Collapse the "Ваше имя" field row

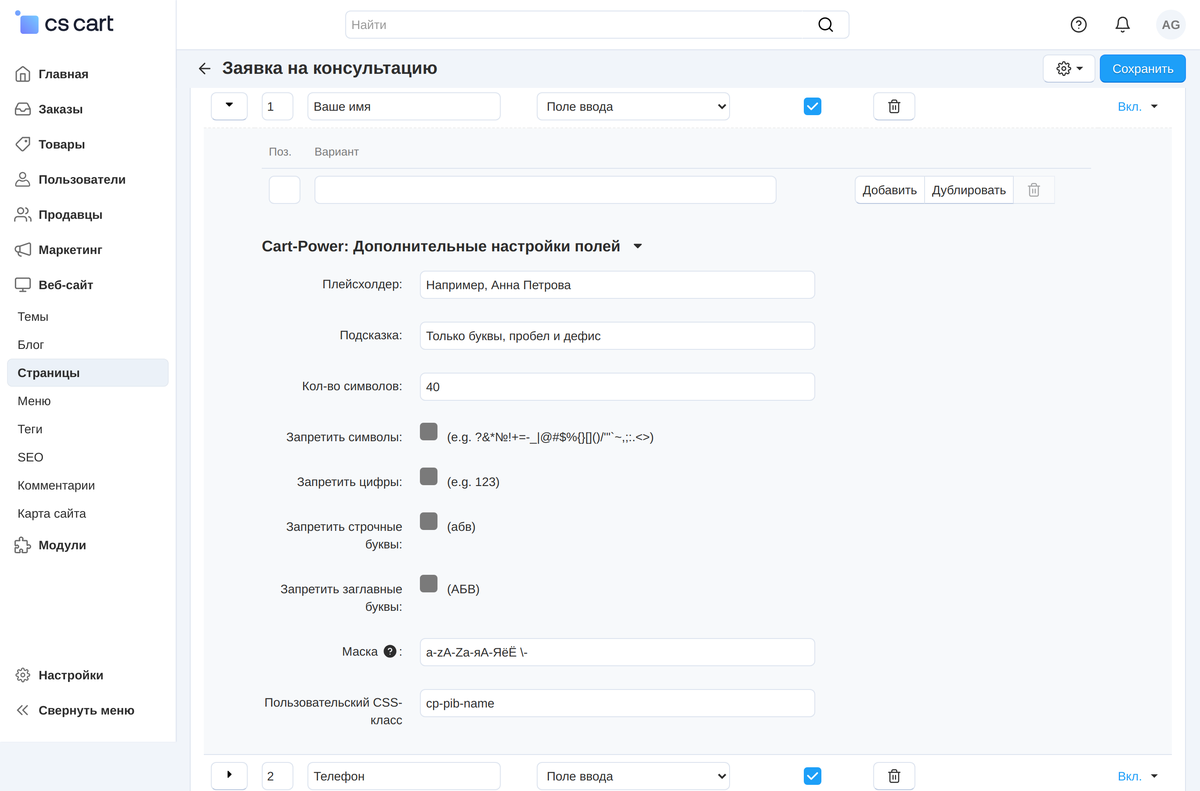pyautogui.click(x=230, y=106)
